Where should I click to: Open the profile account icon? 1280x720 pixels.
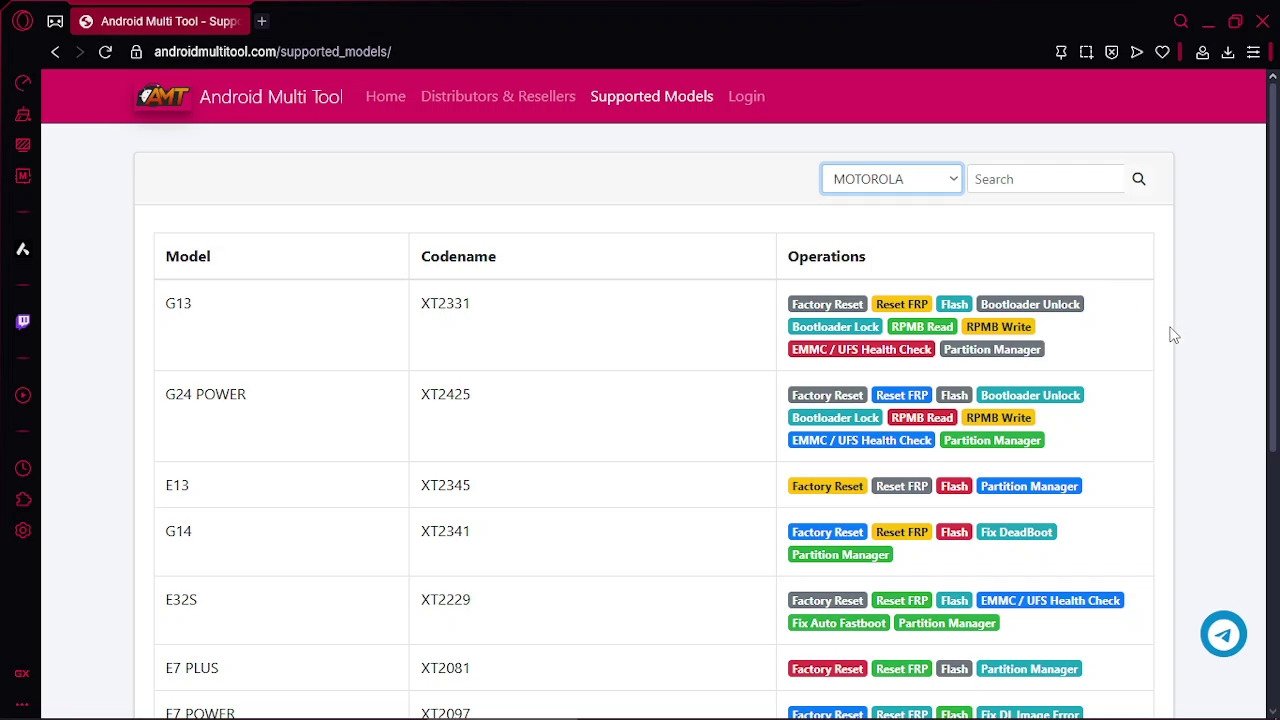(1203, 52)
